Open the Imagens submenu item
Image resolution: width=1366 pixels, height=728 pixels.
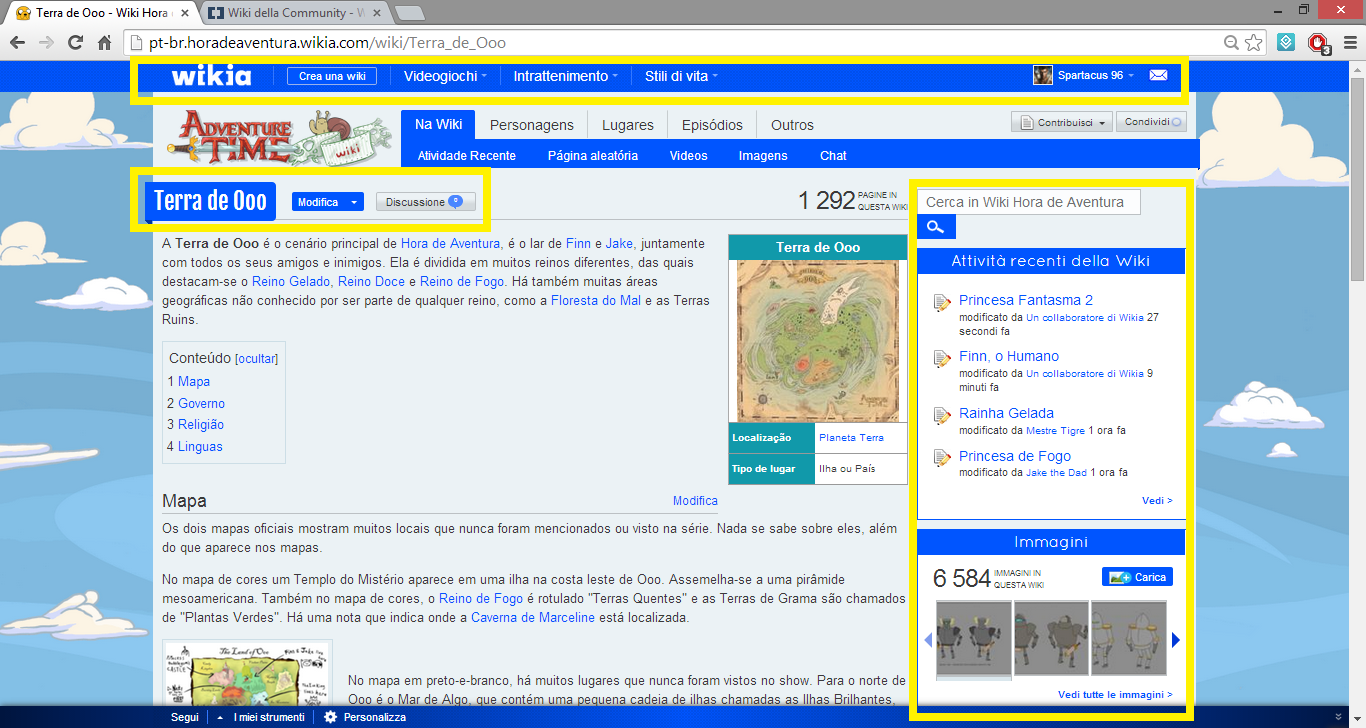(x=763, y=155)
